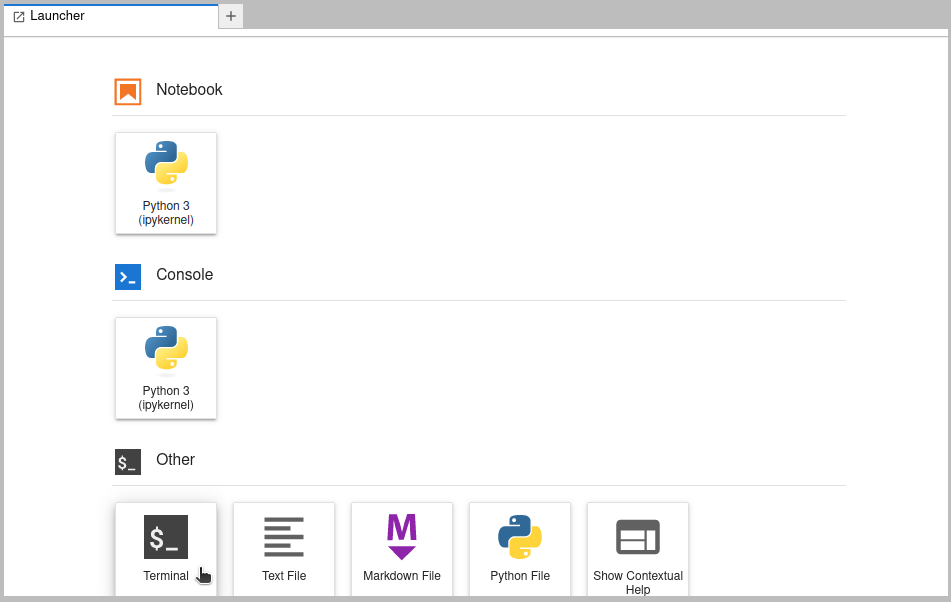The height and width of the screenshot is (602, 951).
Task: Click the purple Markdown File icon
Action: coord(402,537)
